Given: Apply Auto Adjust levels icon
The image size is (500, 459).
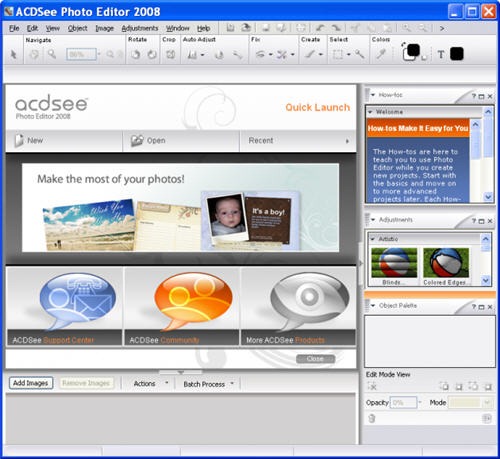Looking at the screenshot, I should (x=192, y=54).
